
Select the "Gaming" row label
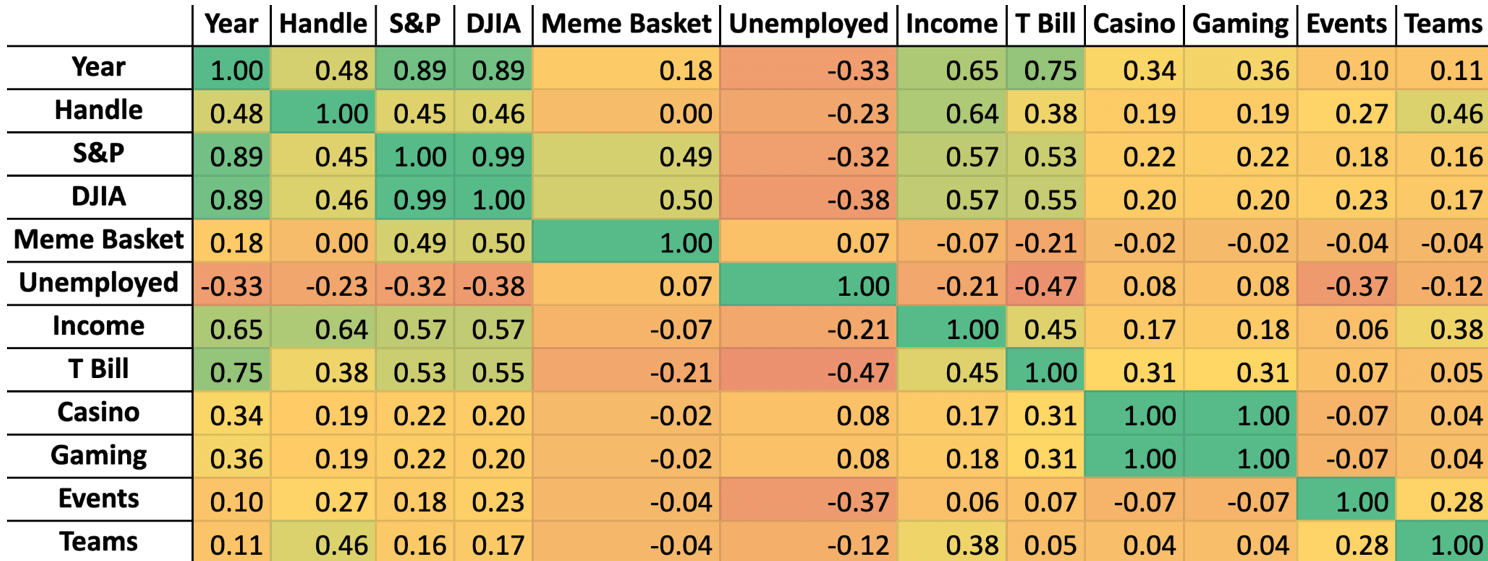98,456
